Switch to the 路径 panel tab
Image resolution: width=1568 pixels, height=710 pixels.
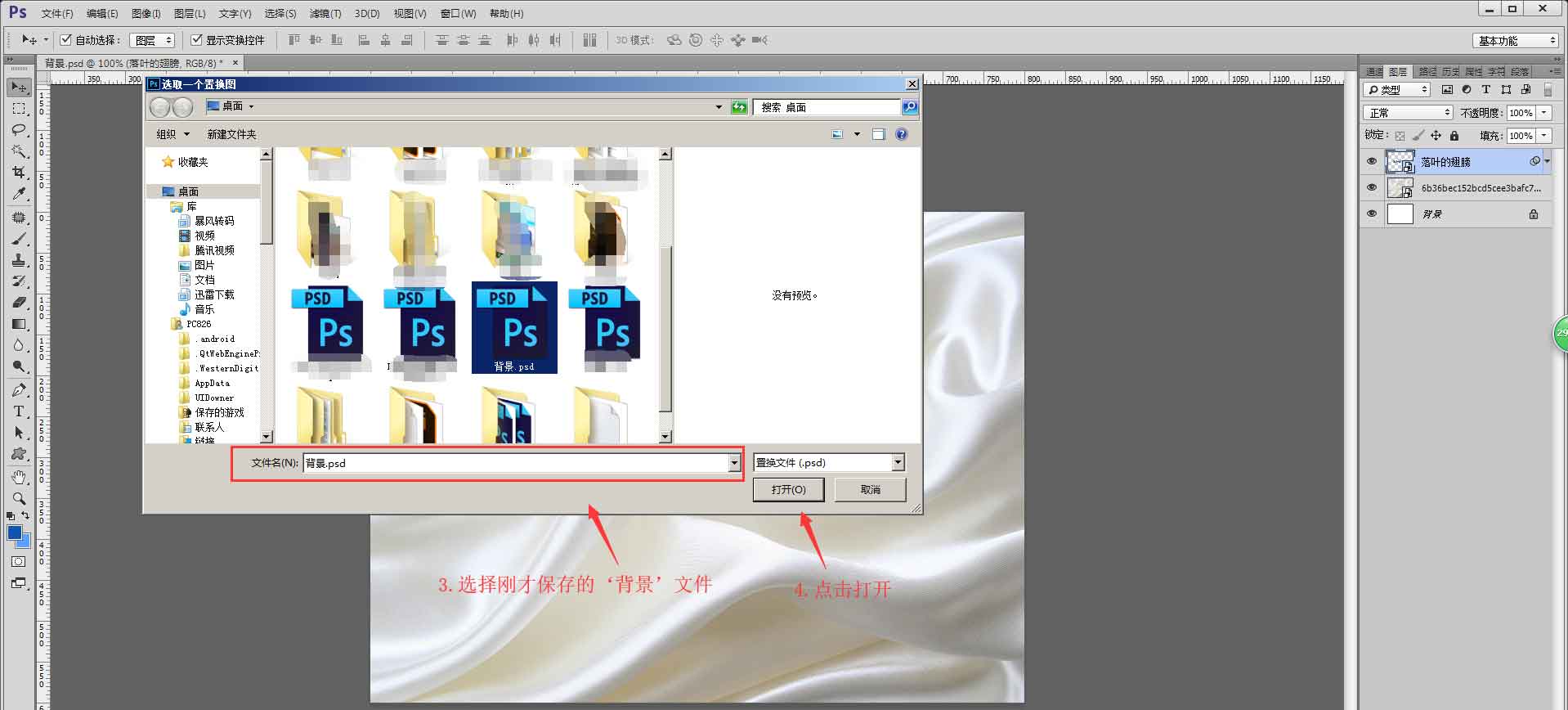(1427, 72)
